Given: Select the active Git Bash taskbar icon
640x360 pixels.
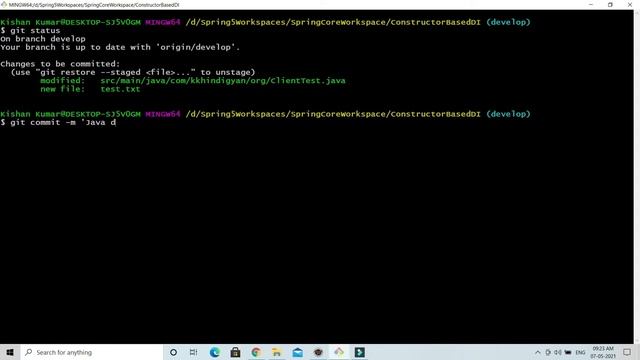Looking at the screenshot, I should pyautogui.click(x=339, y=352).
